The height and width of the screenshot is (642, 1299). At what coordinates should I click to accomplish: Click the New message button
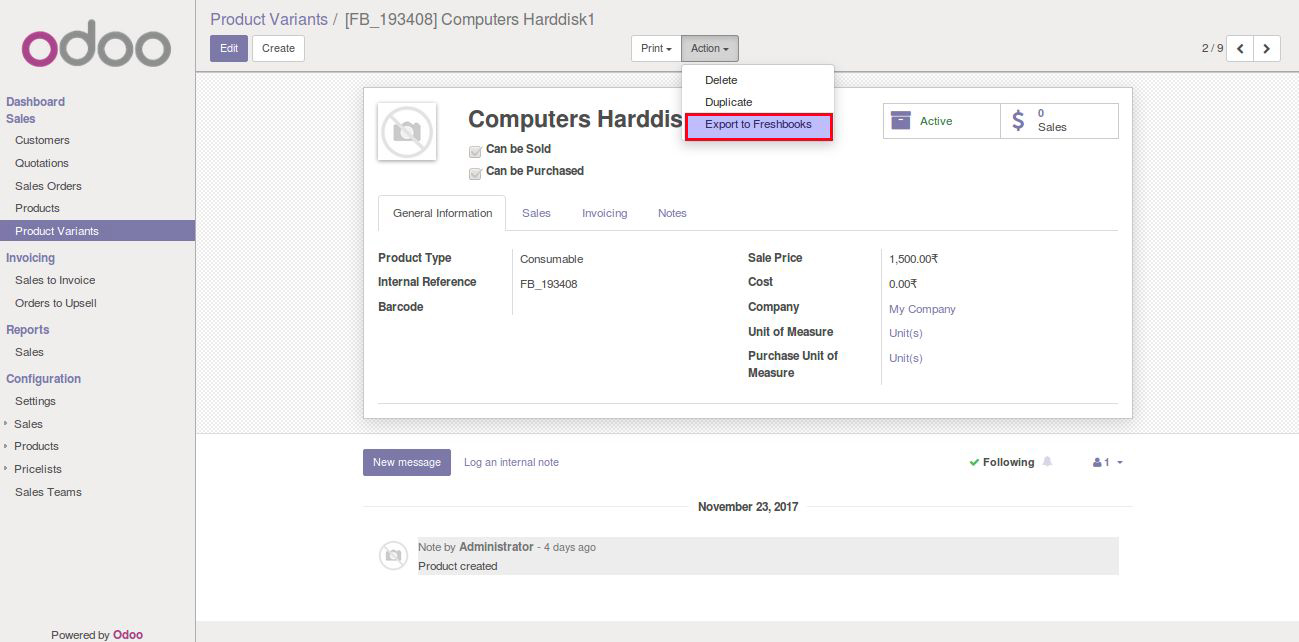tap(407, 462)
